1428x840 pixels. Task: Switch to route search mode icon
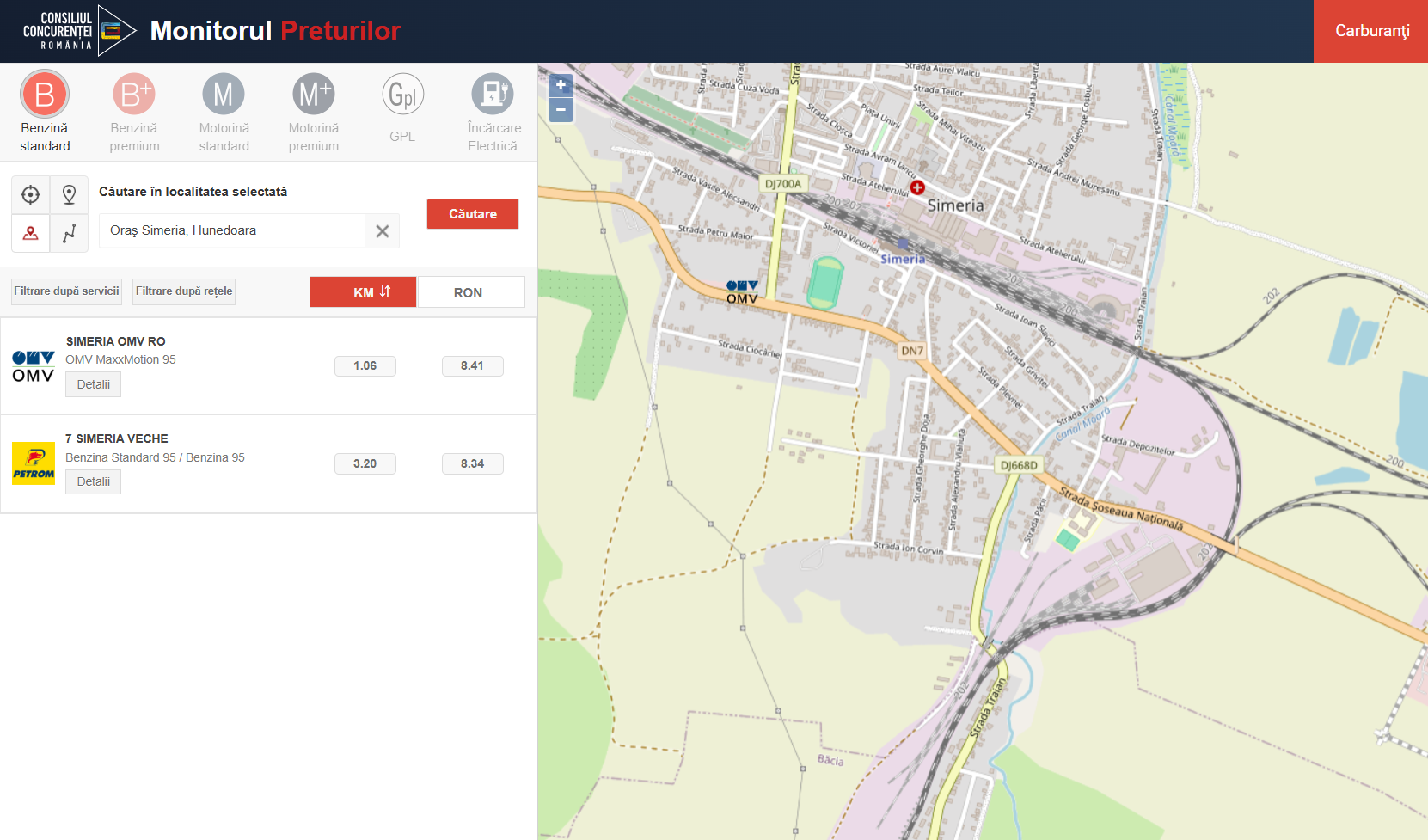pyautogui.click(x=70, y=233)
